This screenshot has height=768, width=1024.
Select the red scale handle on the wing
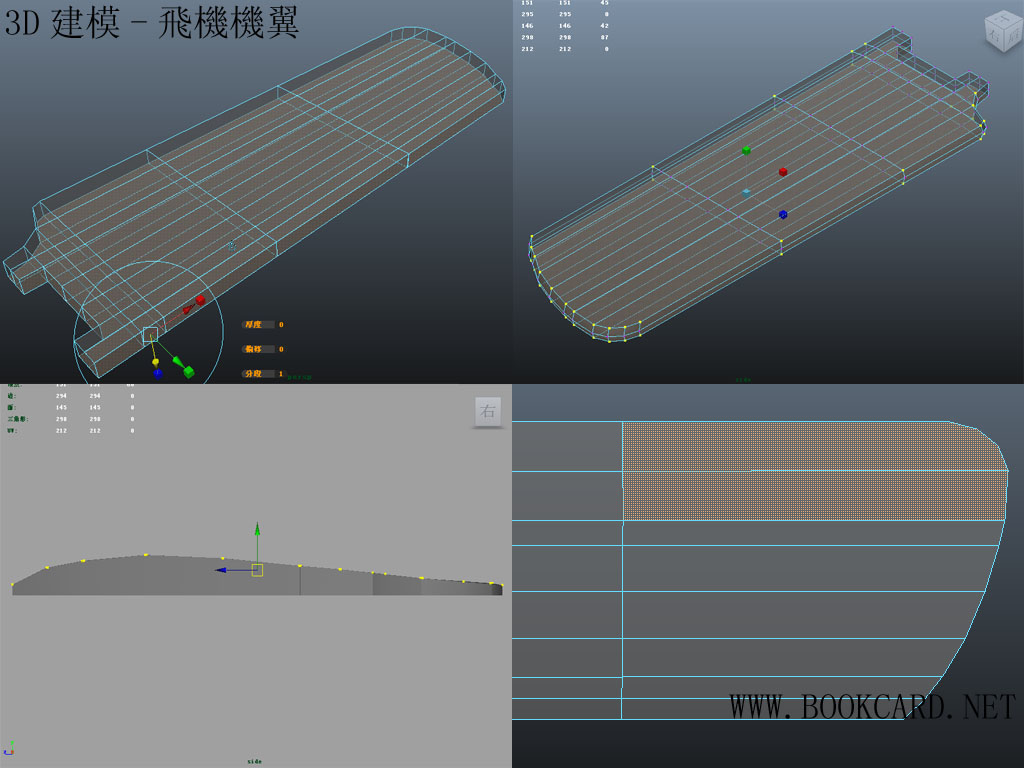point(783,172)
